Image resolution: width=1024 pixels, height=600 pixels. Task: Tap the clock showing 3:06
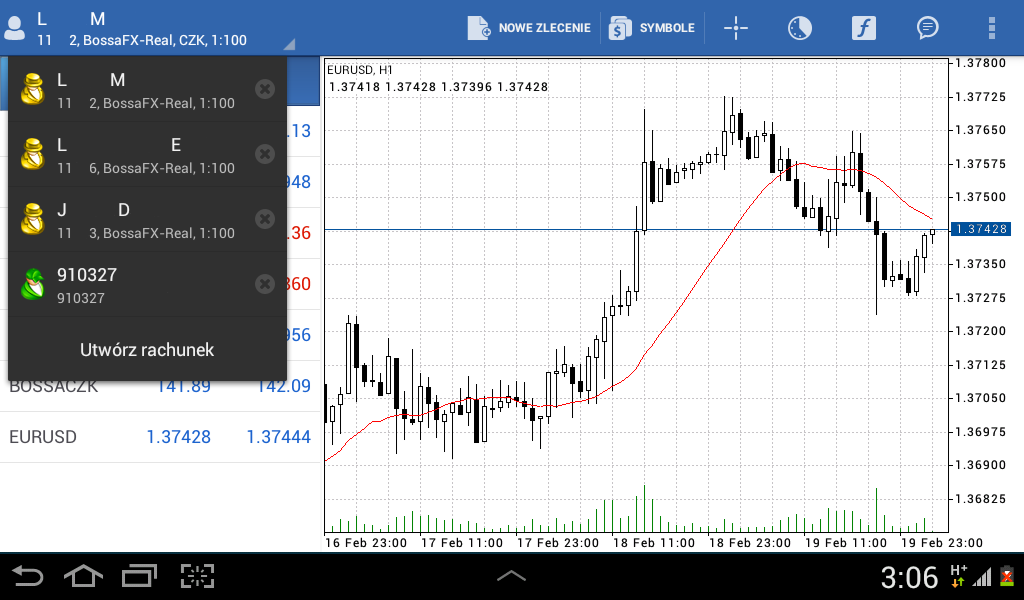click(909, 578)
